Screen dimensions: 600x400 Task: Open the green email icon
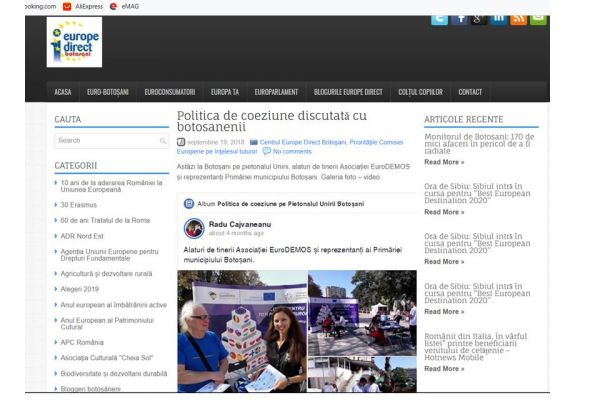(538, 20)
